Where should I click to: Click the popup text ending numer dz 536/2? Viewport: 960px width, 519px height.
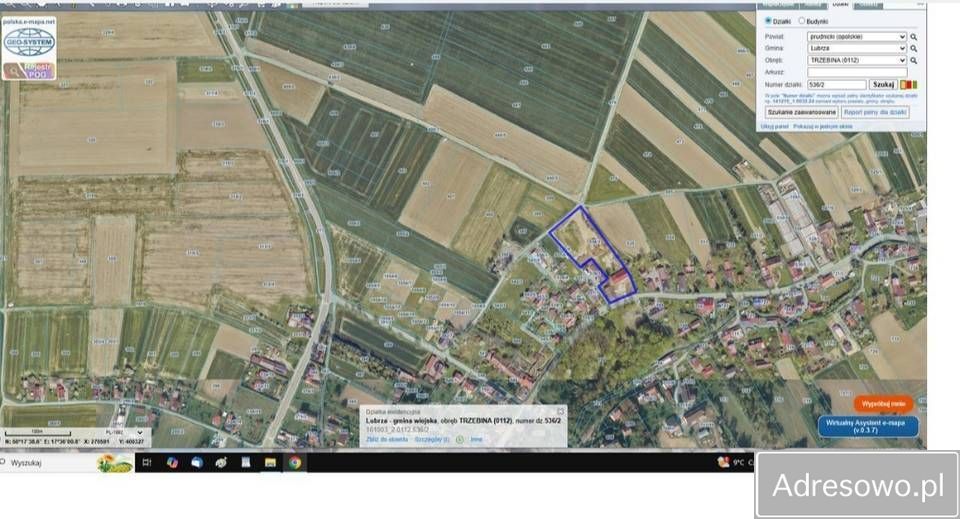tap(463, 421)
